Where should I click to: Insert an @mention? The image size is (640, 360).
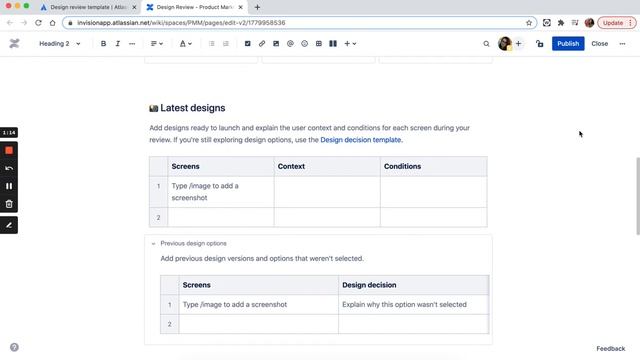point(290,44)
